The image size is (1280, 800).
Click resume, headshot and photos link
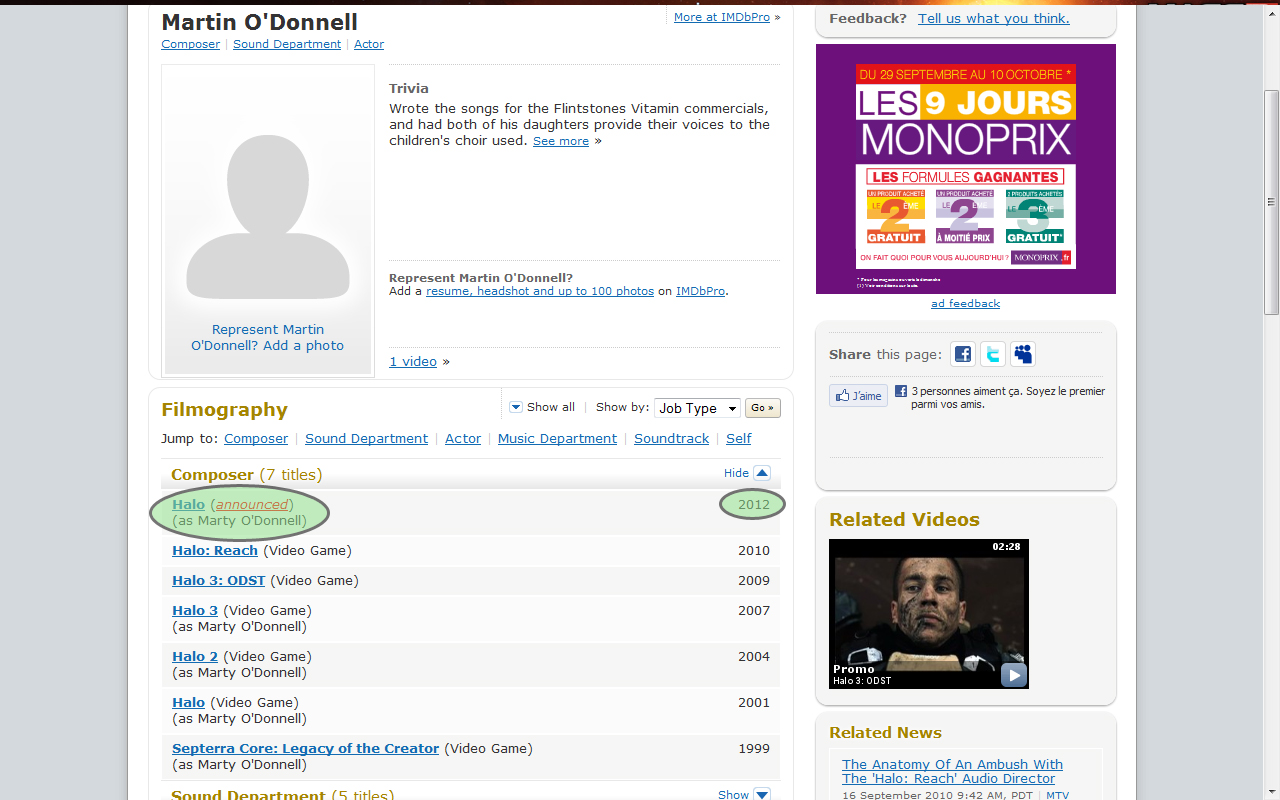pyautogui.click(x=540, y=291)
